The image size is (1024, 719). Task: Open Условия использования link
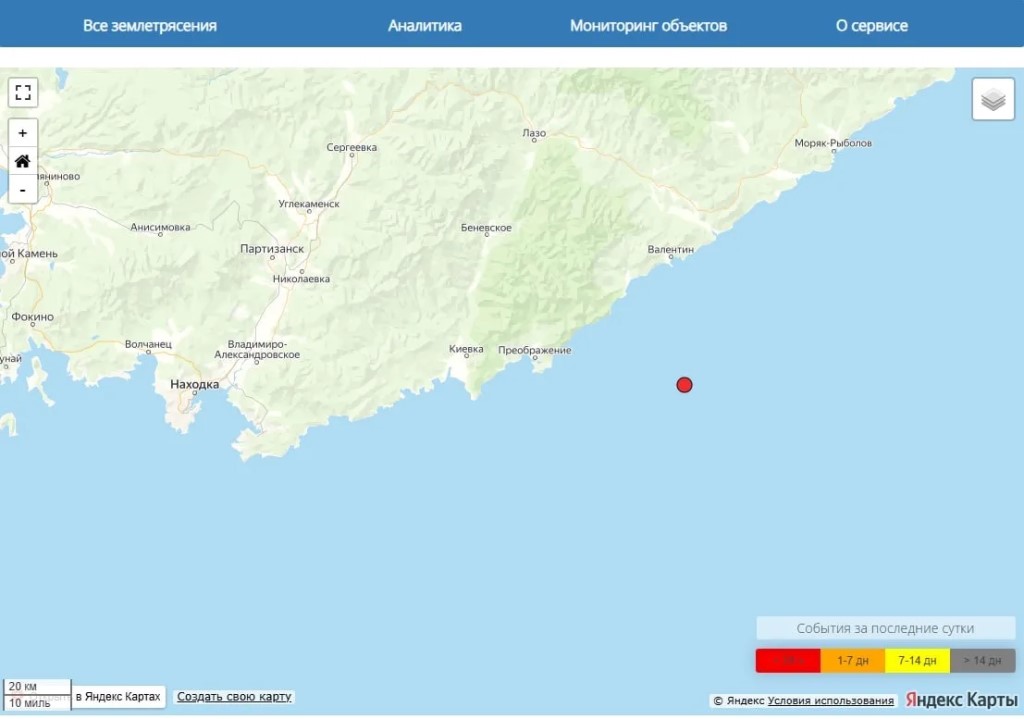(831, 701)
